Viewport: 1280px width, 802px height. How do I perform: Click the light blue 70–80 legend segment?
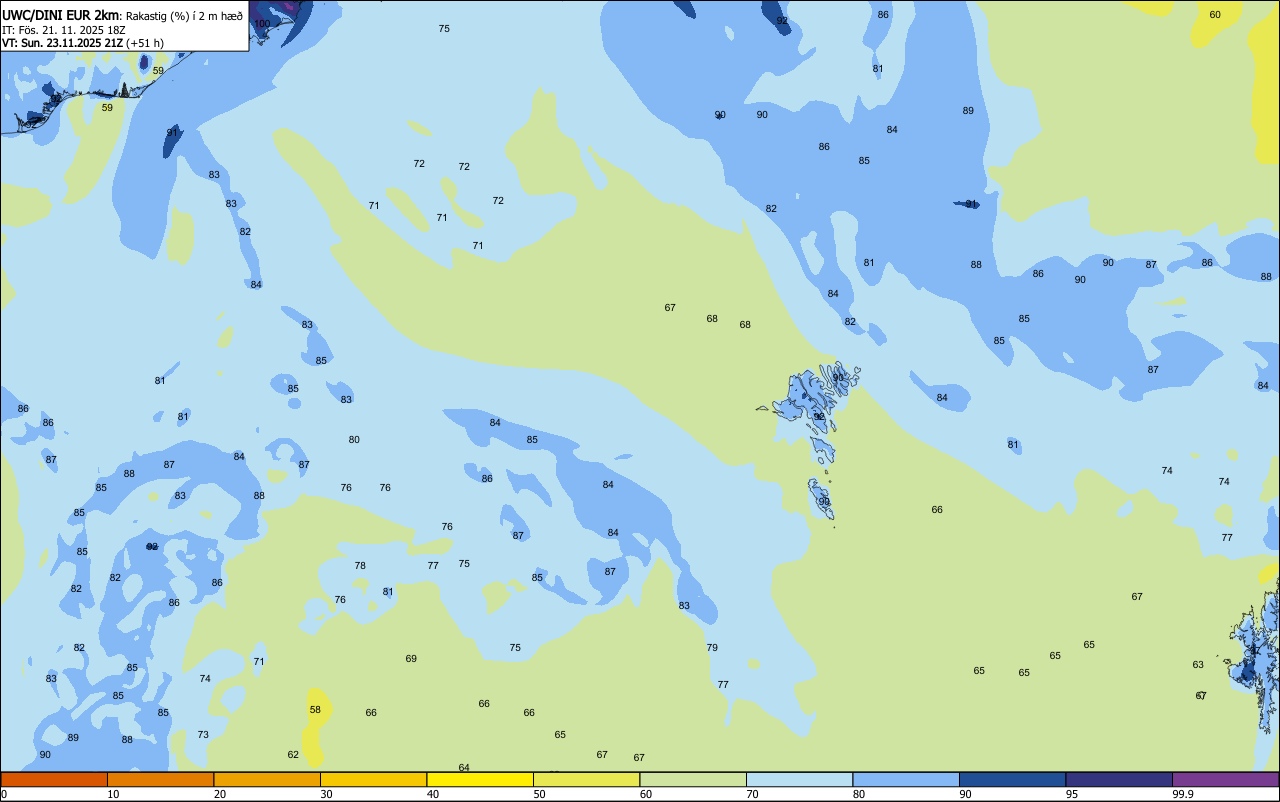tap(799, 779)
